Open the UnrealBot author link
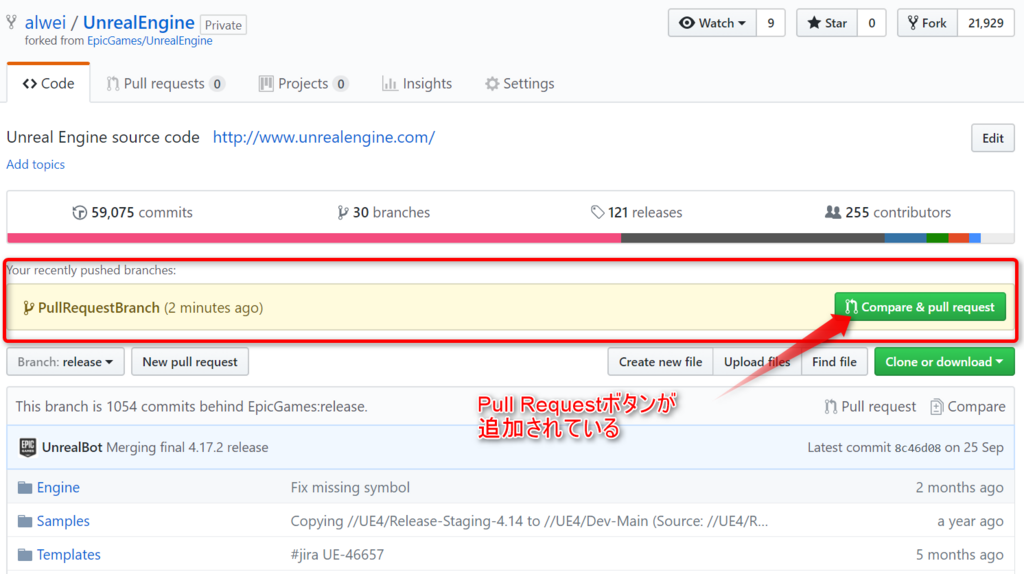1024x574 pixels. [x=72, y=447]
